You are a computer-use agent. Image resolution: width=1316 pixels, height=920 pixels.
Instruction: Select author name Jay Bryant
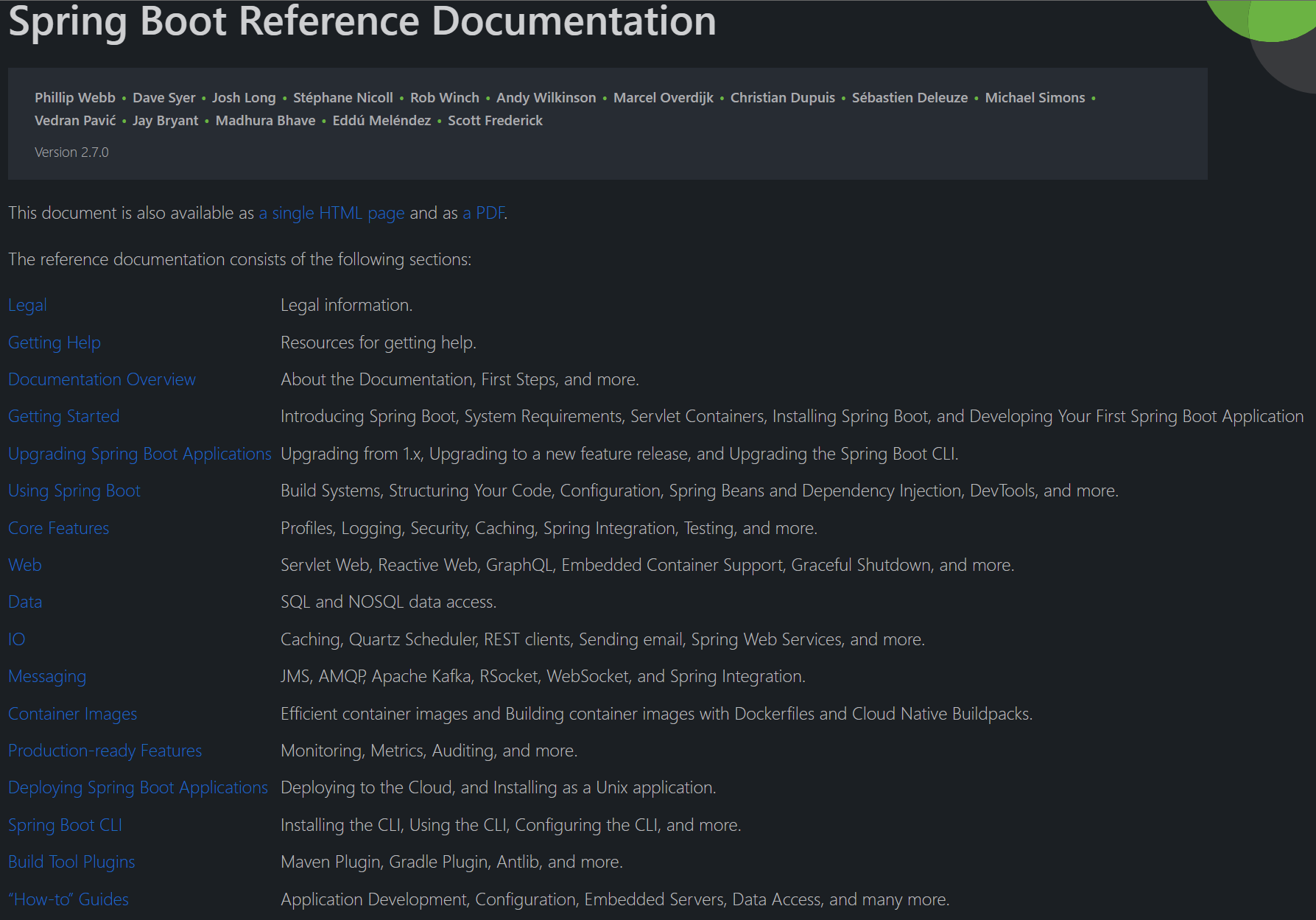[x=165, y=121]
